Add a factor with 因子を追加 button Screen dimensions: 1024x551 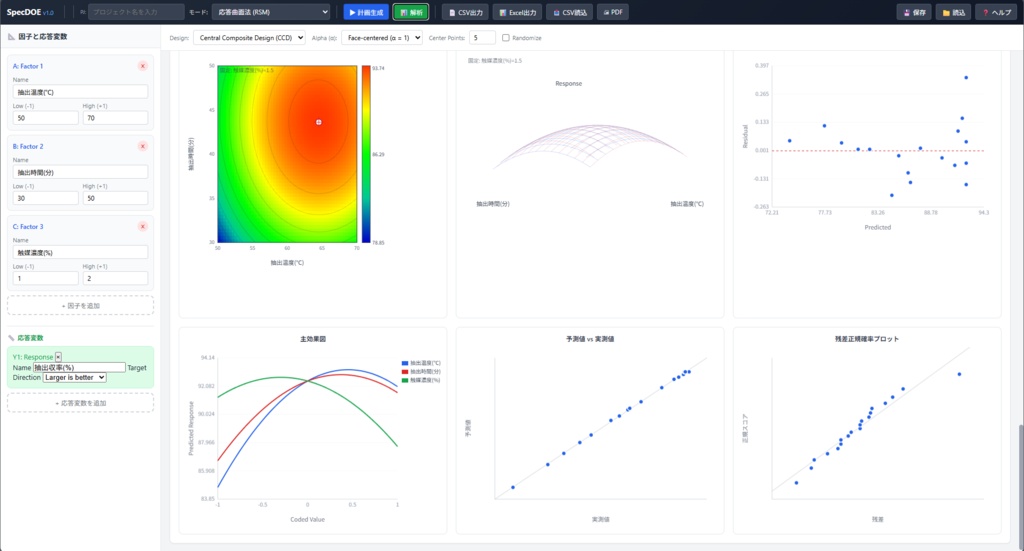pos(80,306)
